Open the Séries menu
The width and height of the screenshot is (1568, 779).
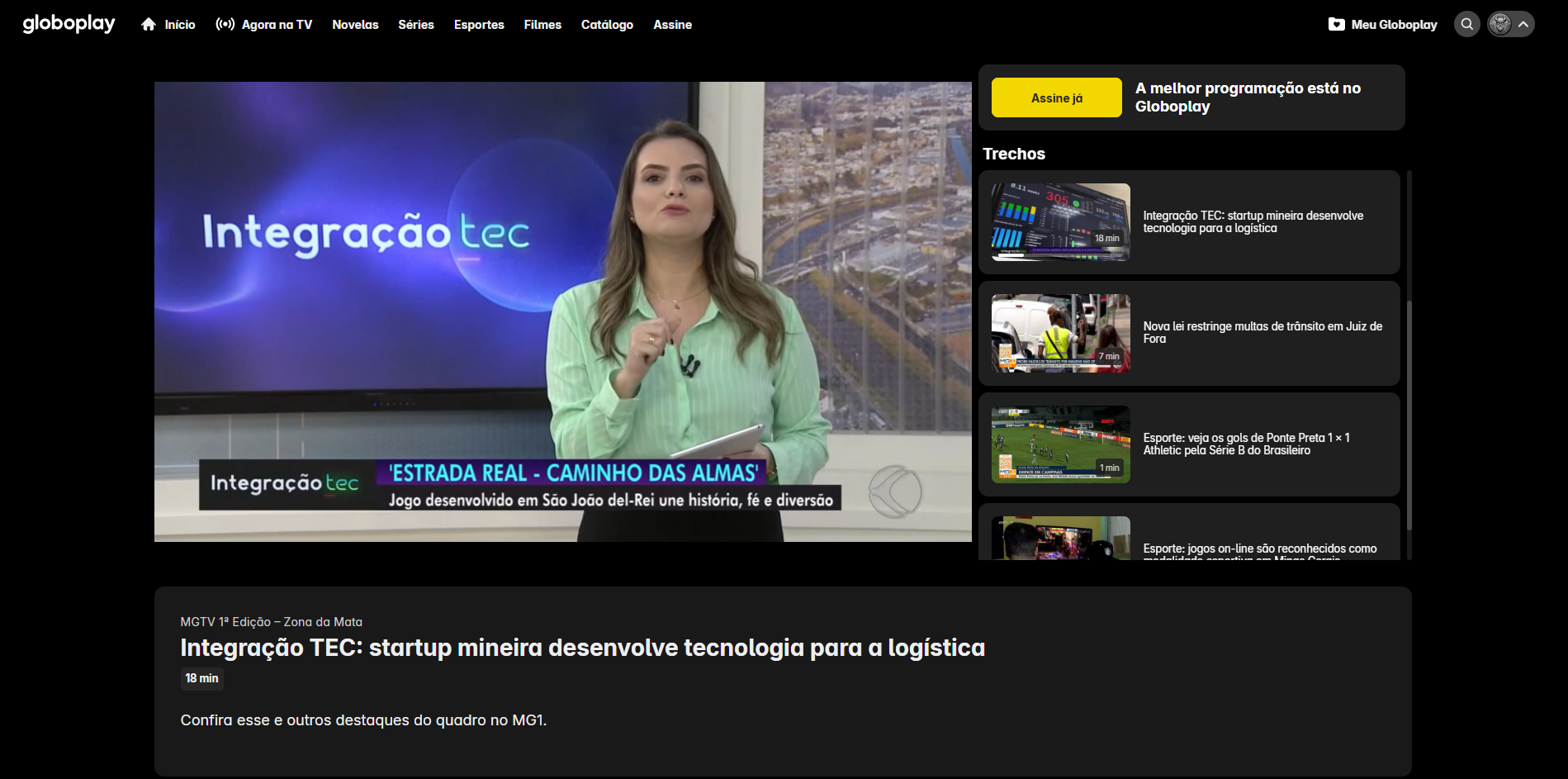pyautogui.click(x=416, y=25)
